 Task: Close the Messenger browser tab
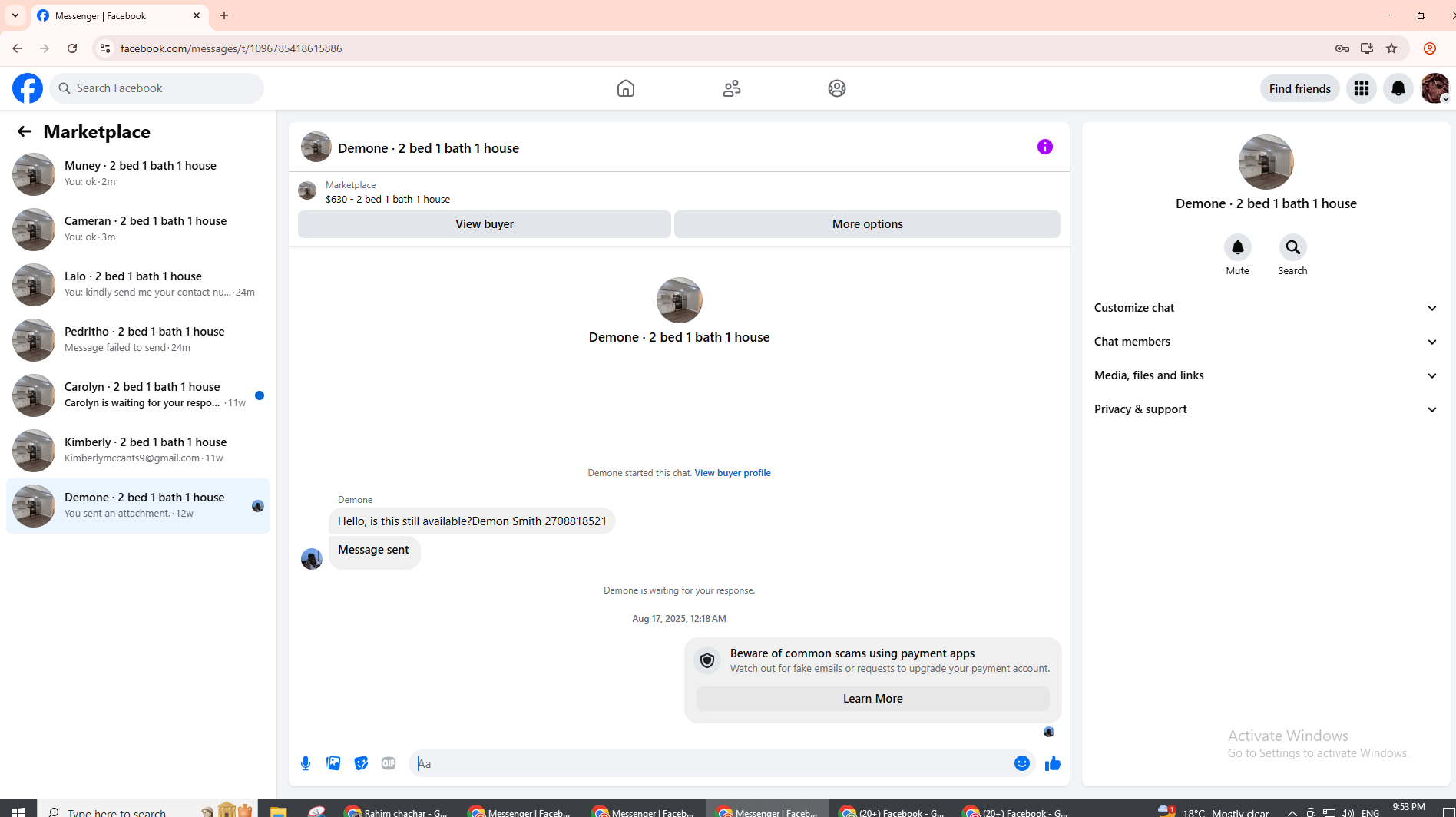[x=197, y=15]
